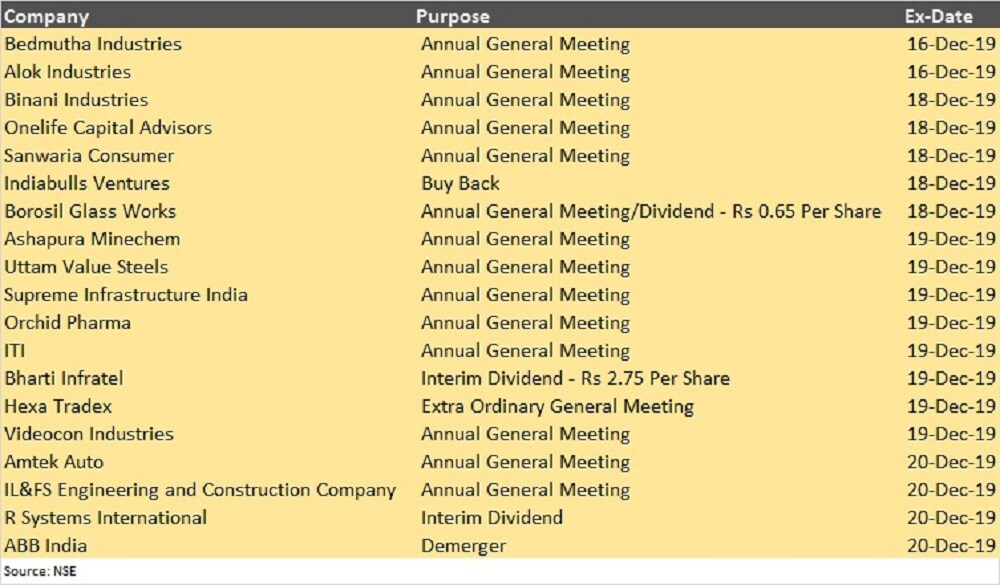The width and height of the screenshot is (1000, 585).
Task: Select the ITI company cell
Action: 16,351
